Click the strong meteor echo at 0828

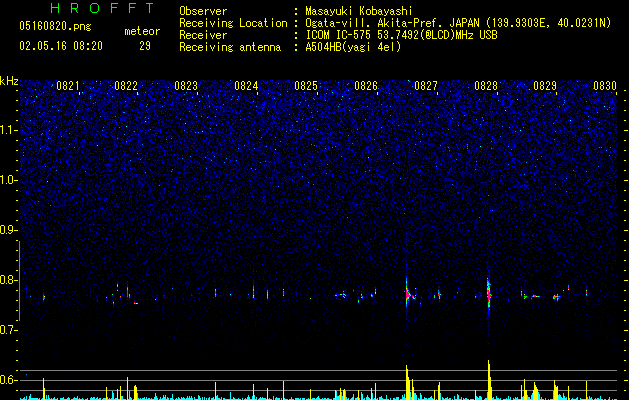point(489,293)
